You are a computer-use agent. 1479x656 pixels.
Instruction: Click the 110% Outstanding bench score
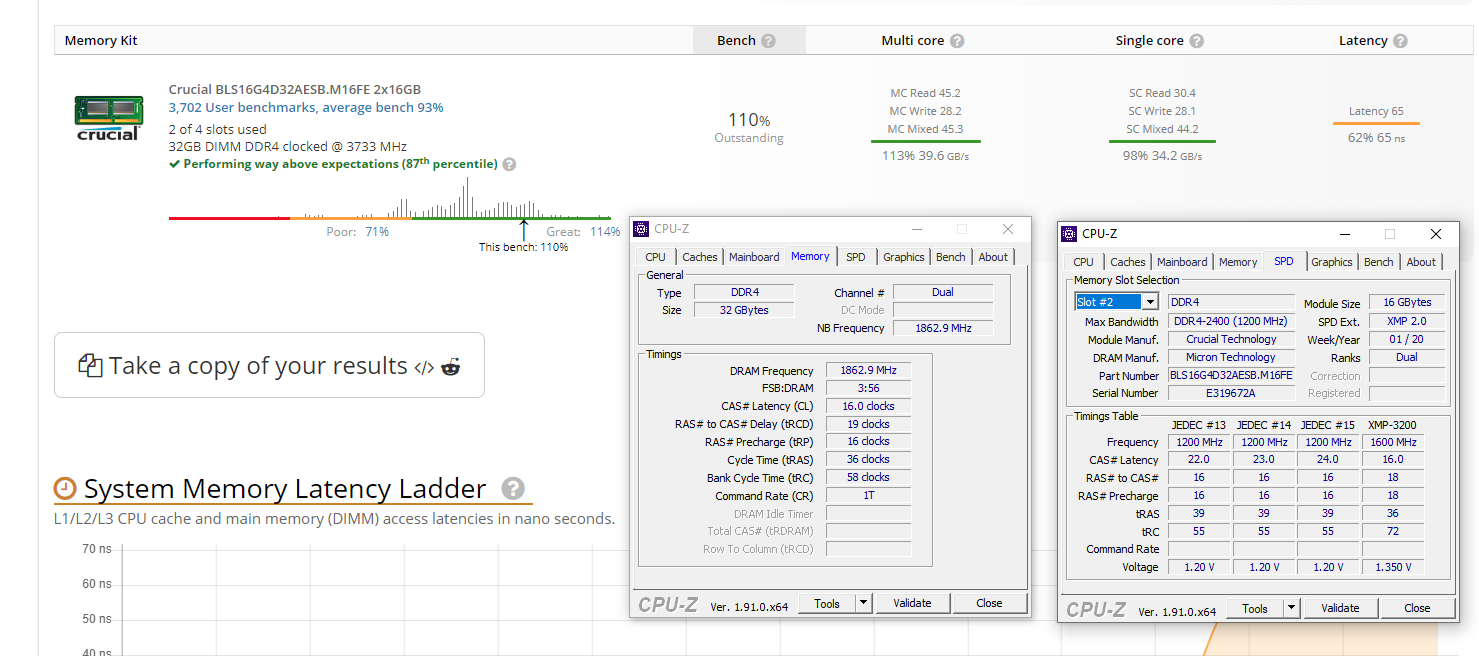tap(749, 127)
